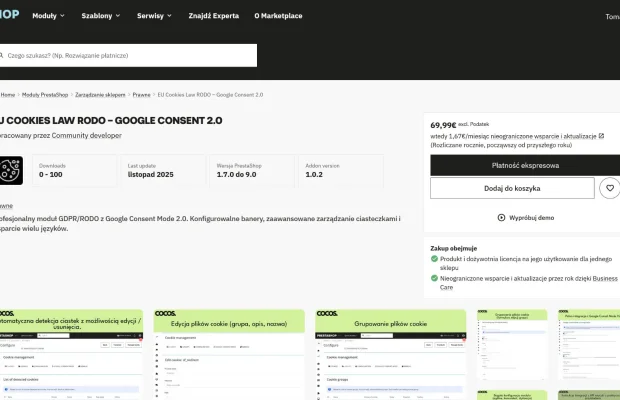Image resolution: width=620 pixels, height=400 pixels.
Task: Open the 'Grupowanie plików cookie' screenshot
Action: click(391, 355)
